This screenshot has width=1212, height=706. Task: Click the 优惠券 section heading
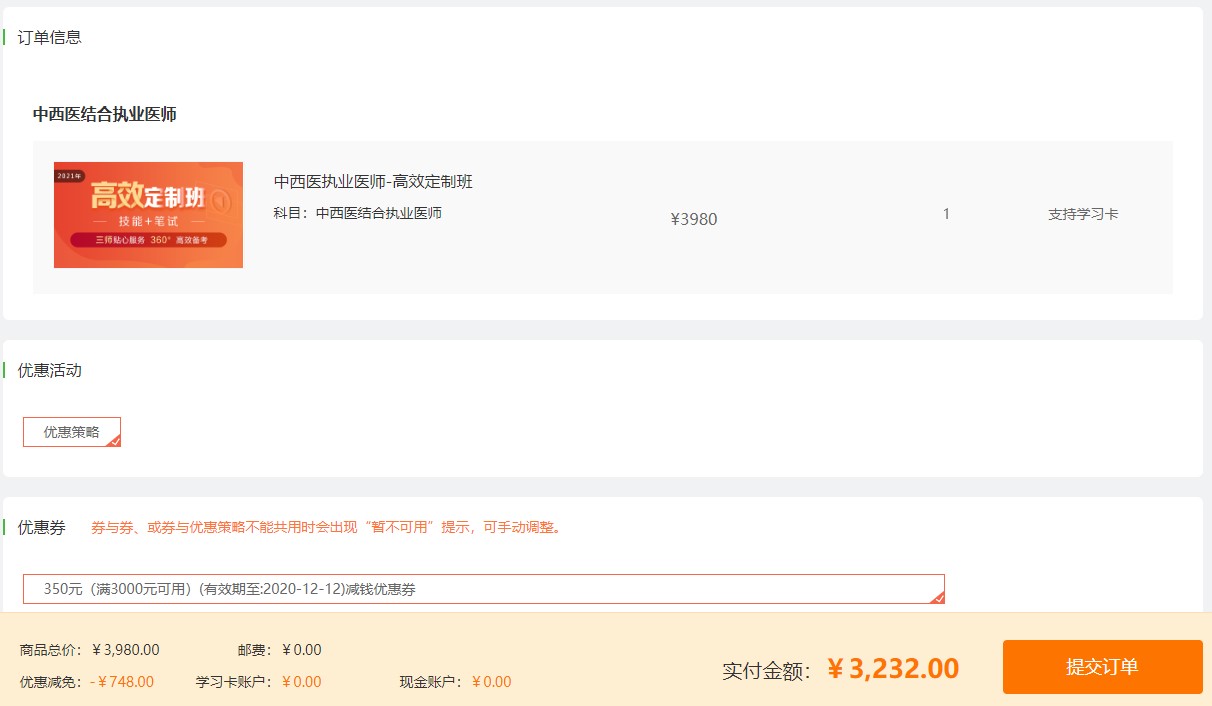click(42, 528)
